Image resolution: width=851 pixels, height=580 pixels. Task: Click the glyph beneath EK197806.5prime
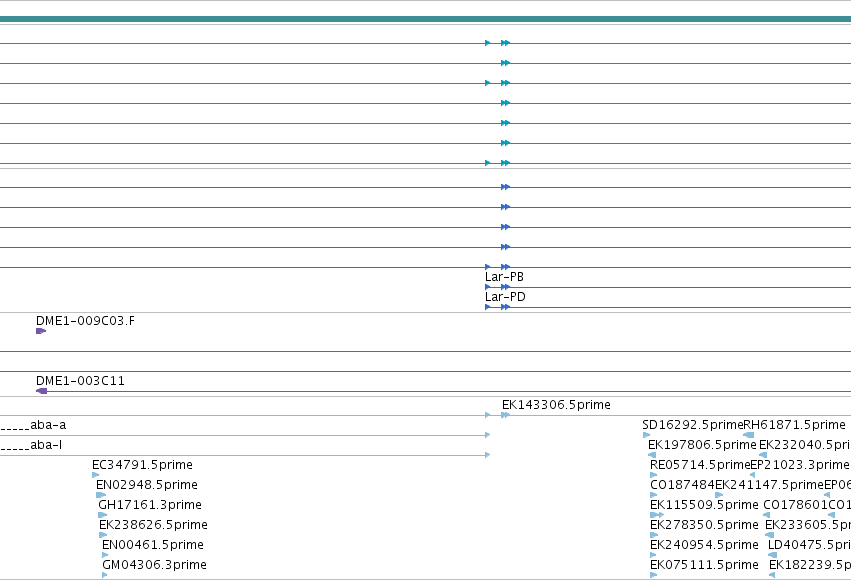tap(652, 455)
